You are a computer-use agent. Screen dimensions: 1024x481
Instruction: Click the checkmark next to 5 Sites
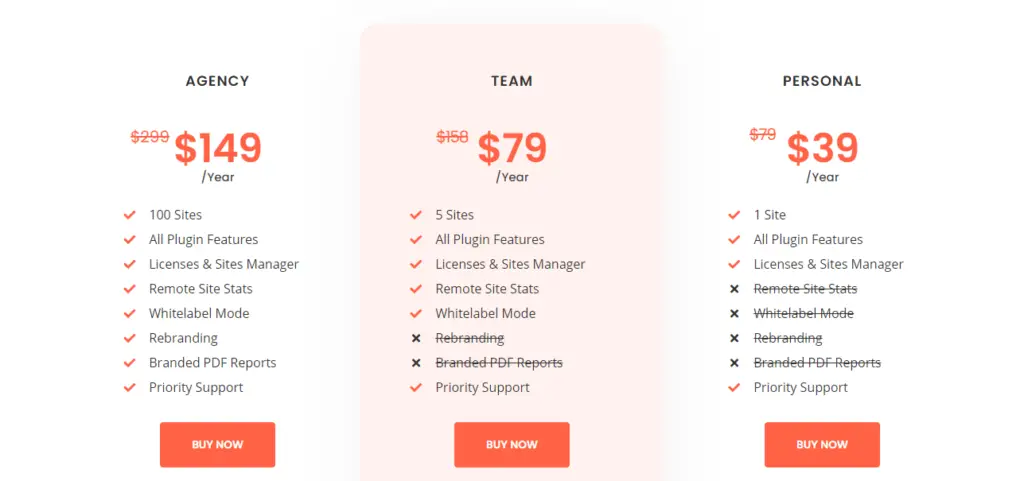click(416, 215)
